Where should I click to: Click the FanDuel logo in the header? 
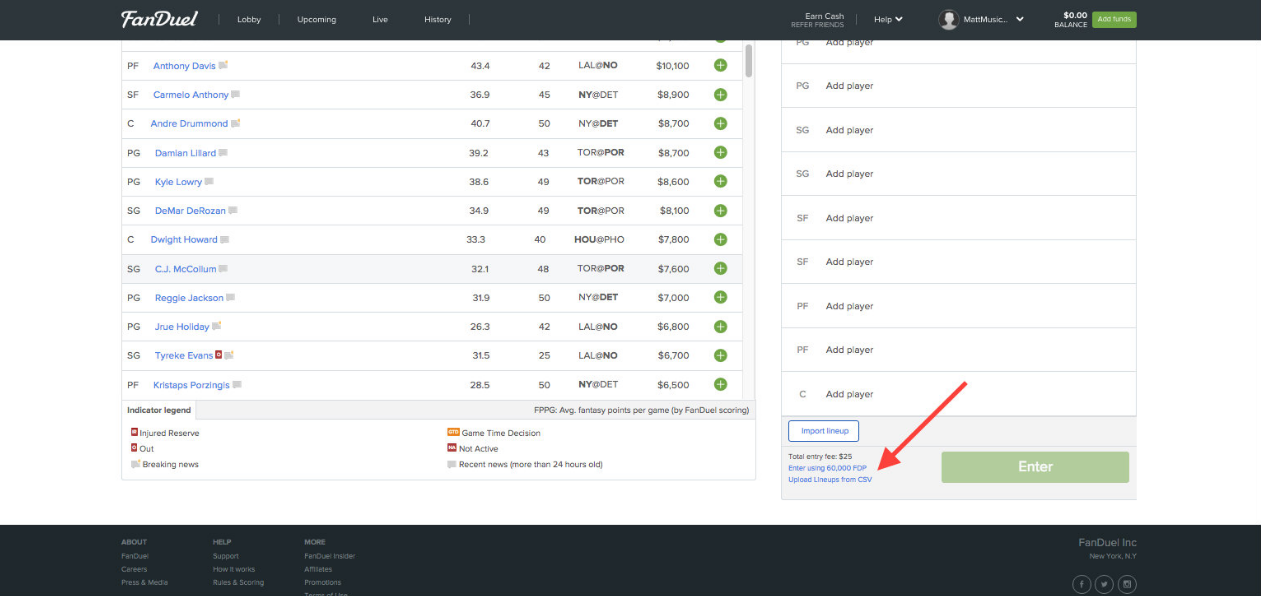158,18
